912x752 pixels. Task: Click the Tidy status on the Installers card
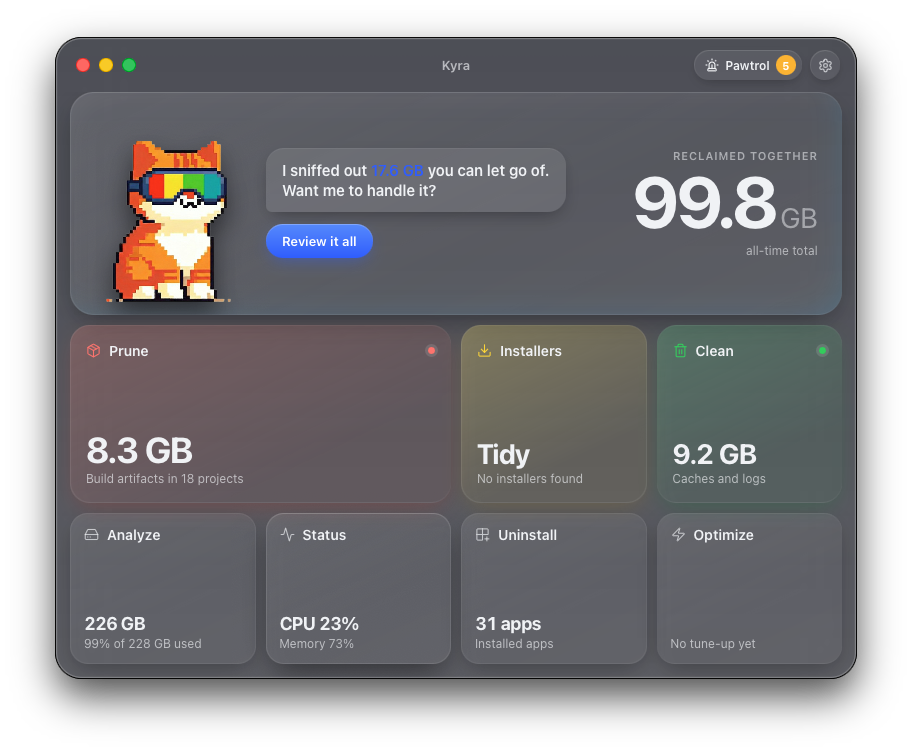pos(503,455)
